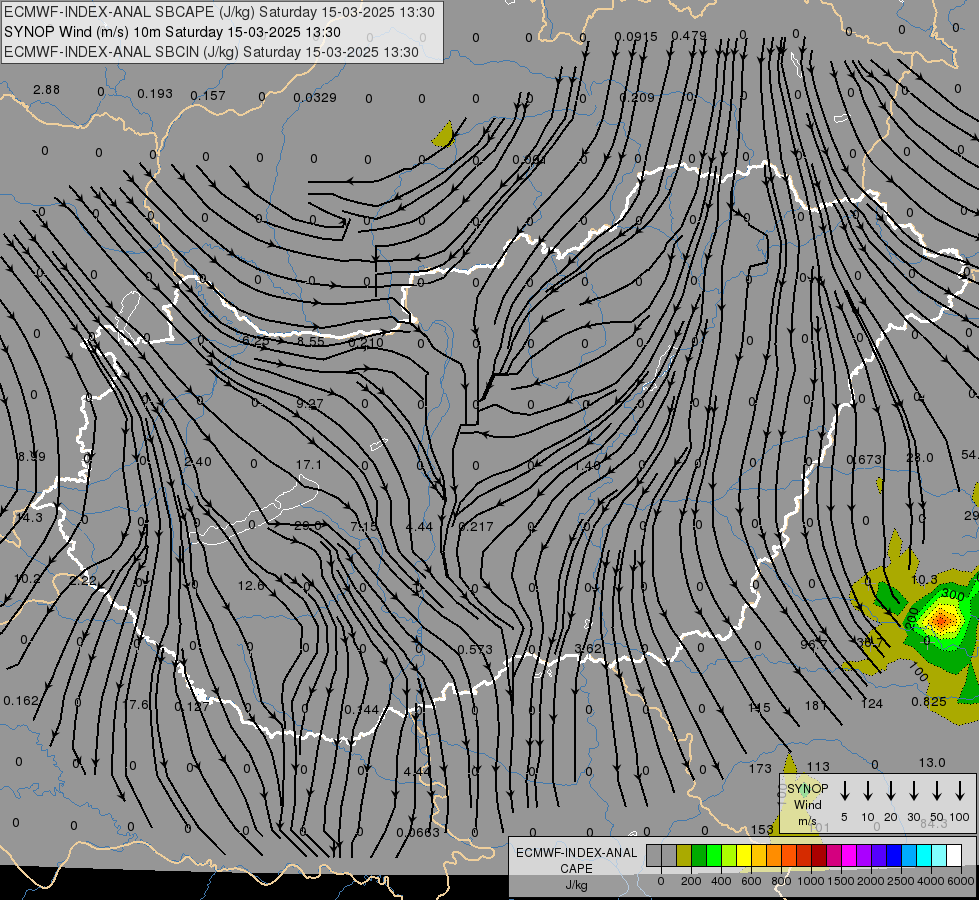Screen dimensions: 979x900
Task: Click the 9.27 value on the map
Action: click(310, 404)
